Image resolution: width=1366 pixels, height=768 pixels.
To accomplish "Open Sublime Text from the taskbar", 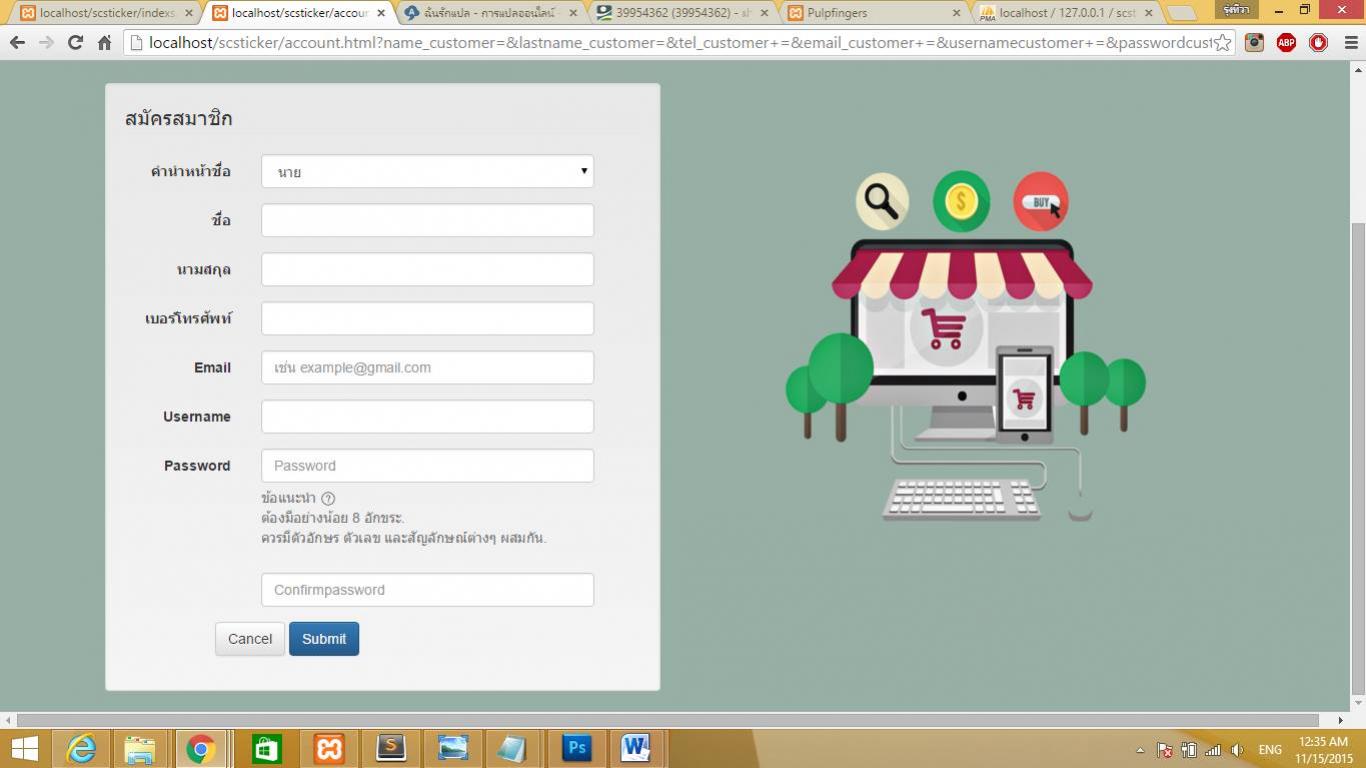I will pos(391,748).
